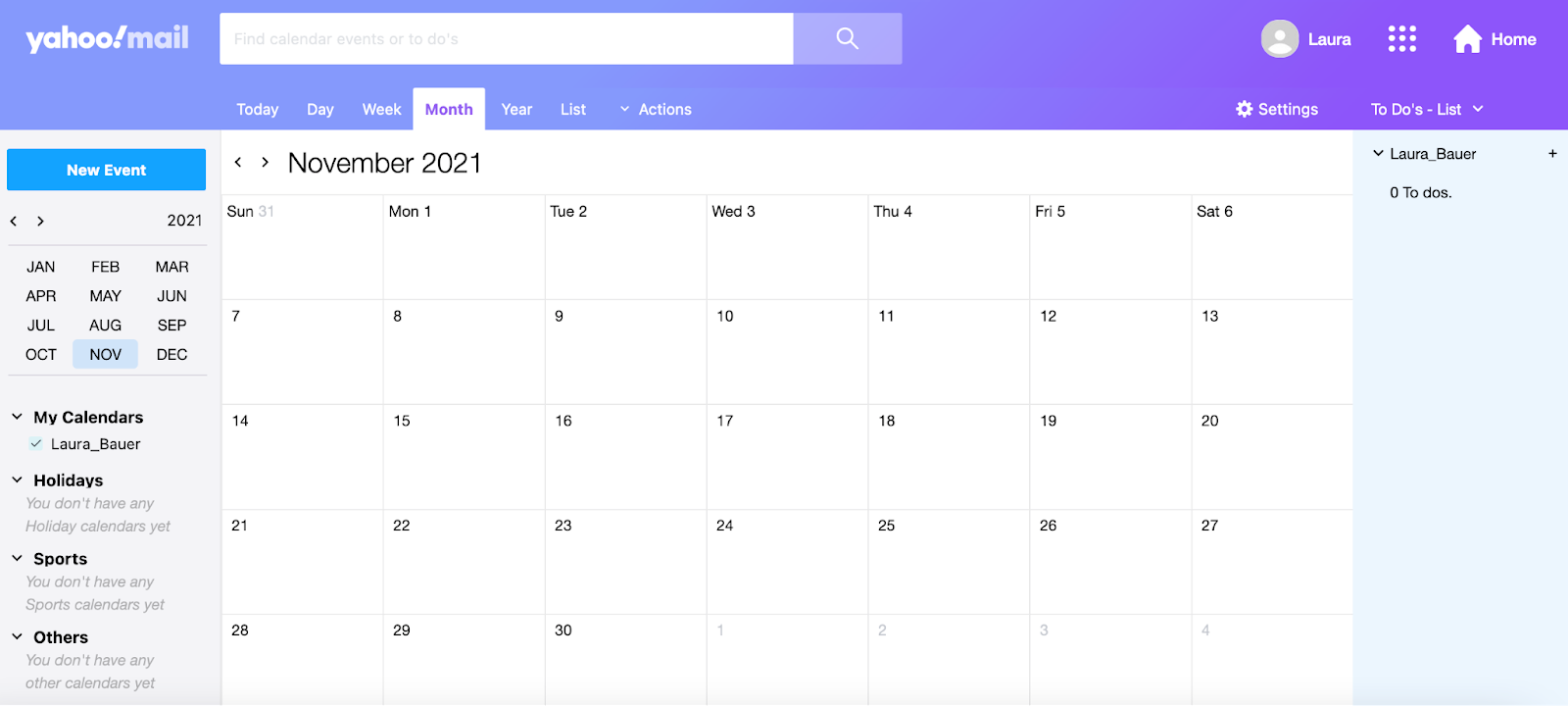Jump to Today in calendar
This screenshot has height=706, width=1568.
pos(257,110)
